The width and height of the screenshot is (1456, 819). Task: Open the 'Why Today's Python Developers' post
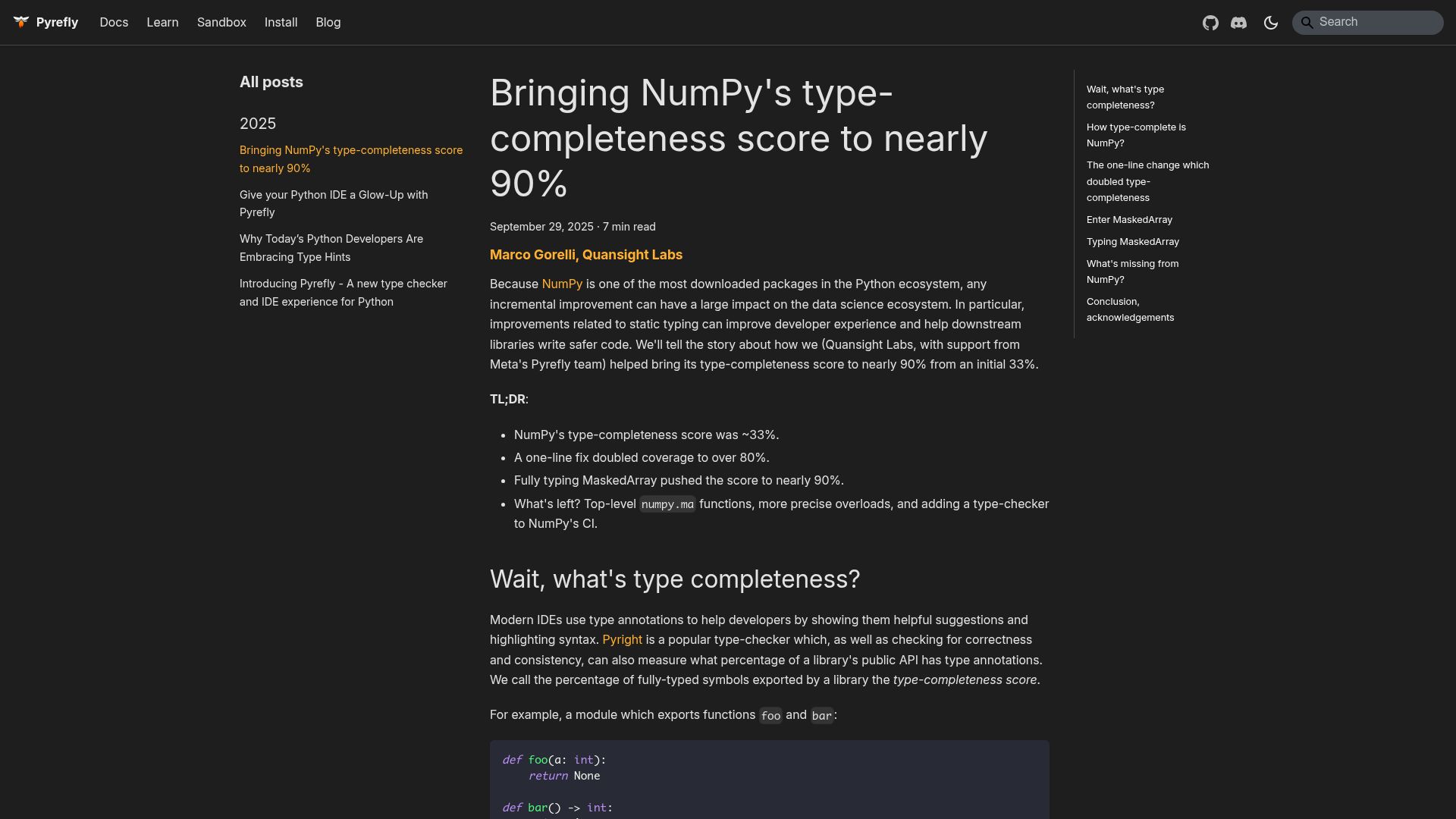(x=331, y=248)
